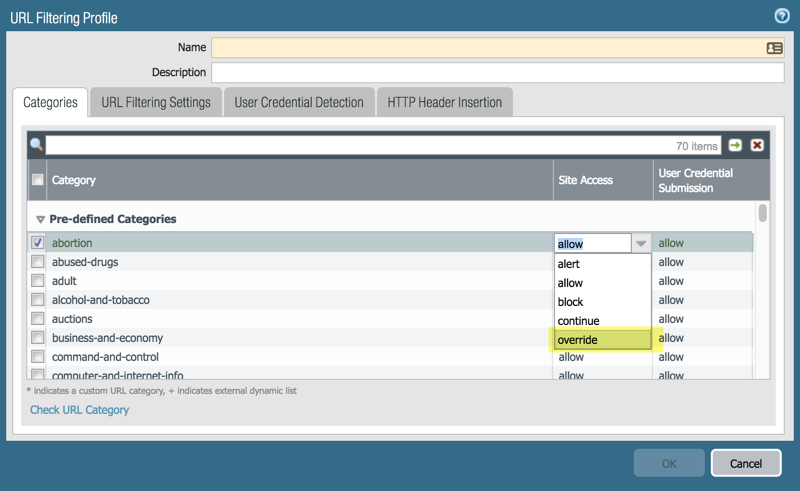Screen dimensions: 800x491
Task: Click the help question mark icon
Action: click(782, 16)
